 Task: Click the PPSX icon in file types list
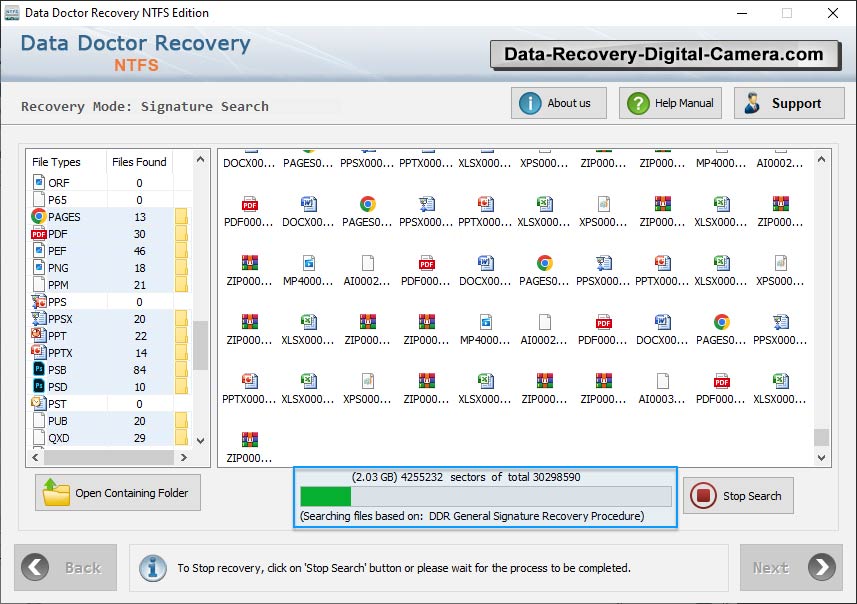click(39, 319)
